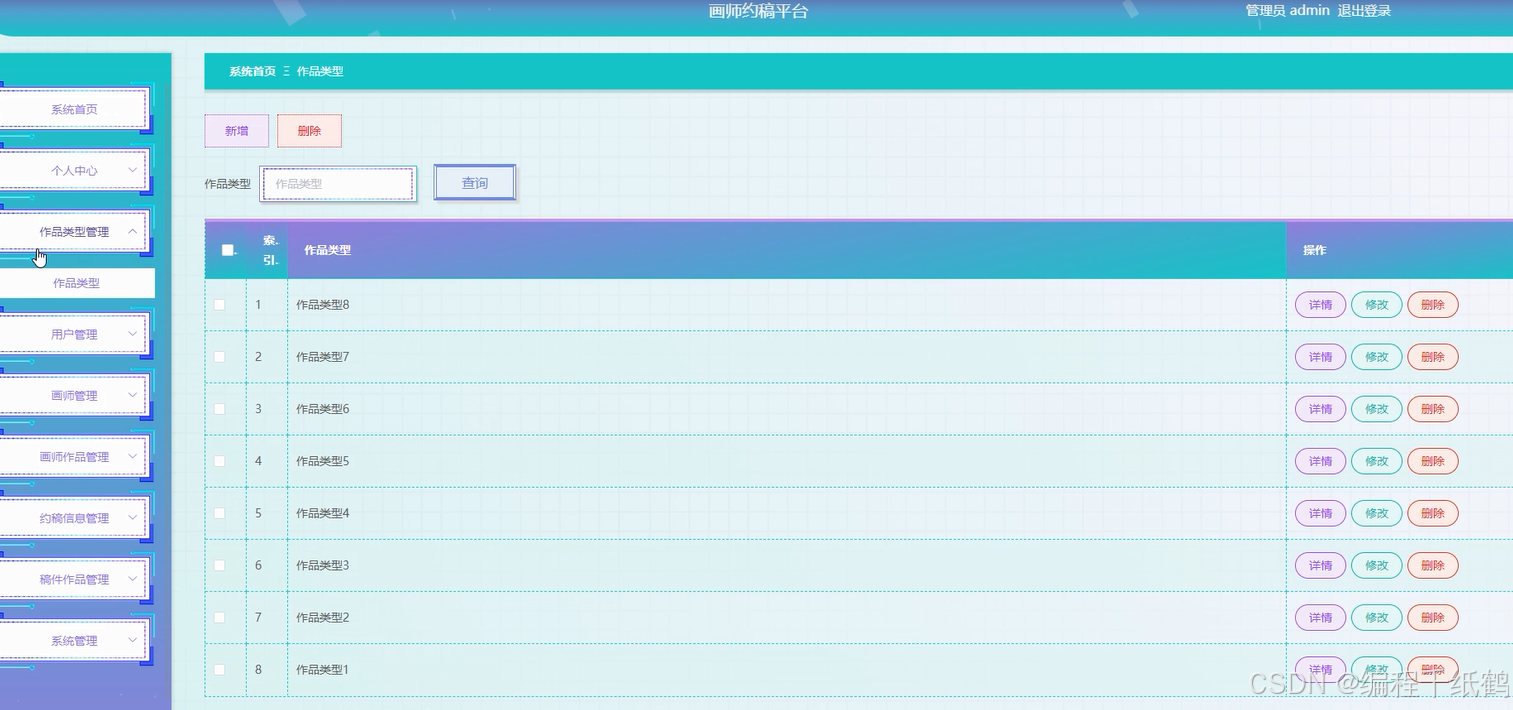Screen dimensions: 1513x710
Task: Expand the 个人中心 menu chevron
Action: point(133,170)
